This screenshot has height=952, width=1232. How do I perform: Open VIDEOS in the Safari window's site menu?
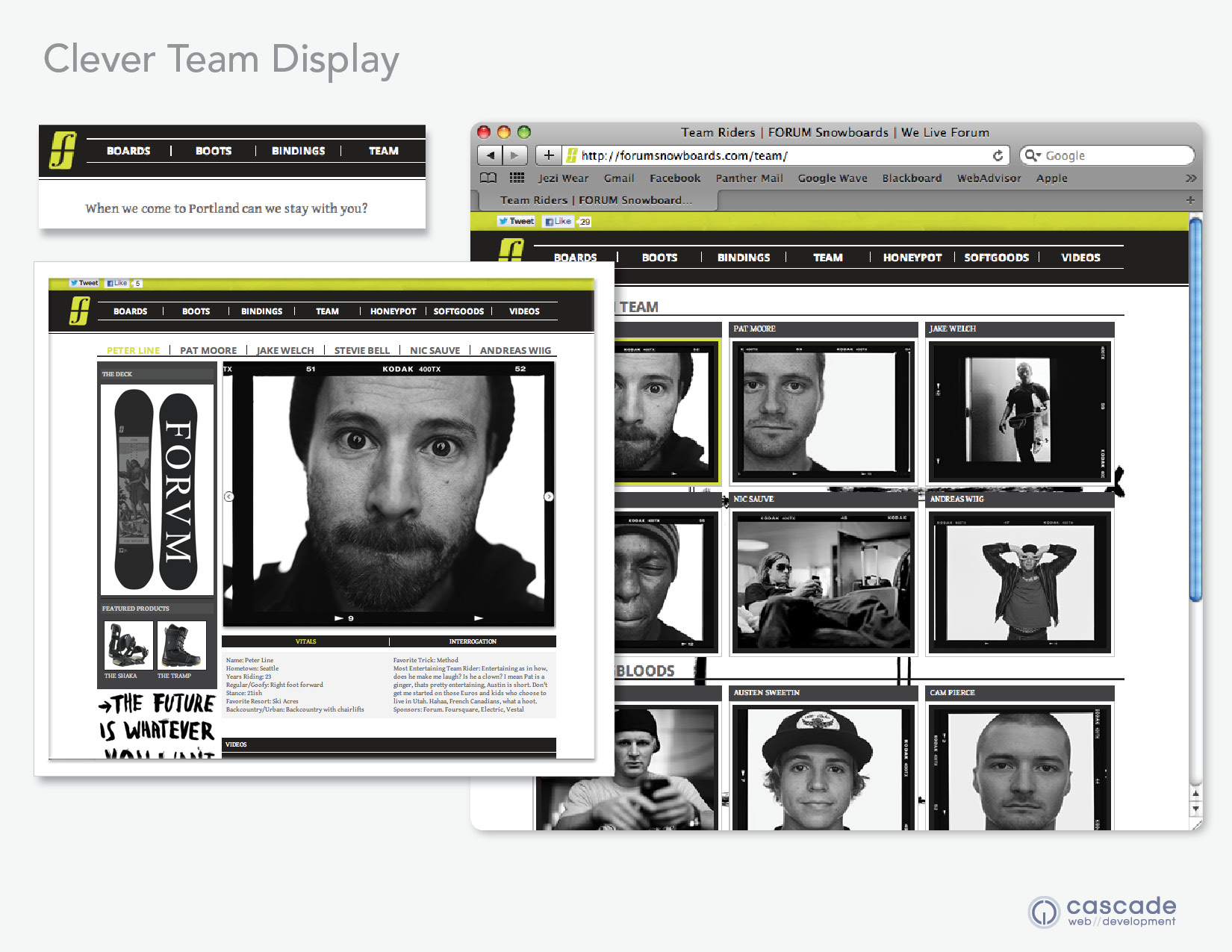pyautogui.click(x=1080, y=258)
